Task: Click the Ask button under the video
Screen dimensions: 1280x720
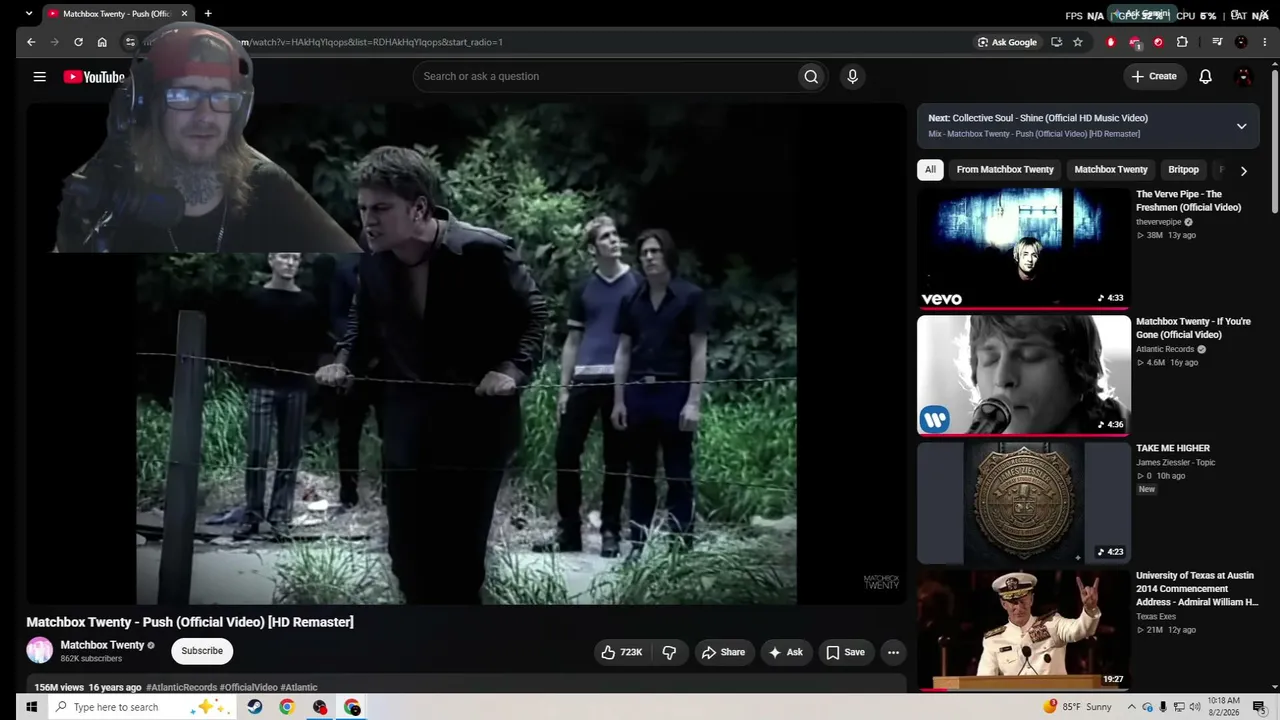Action: [786, 652]
